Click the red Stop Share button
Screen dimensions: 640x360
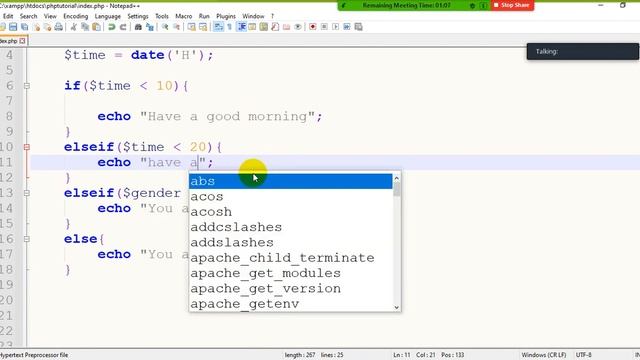pos(512,5)
